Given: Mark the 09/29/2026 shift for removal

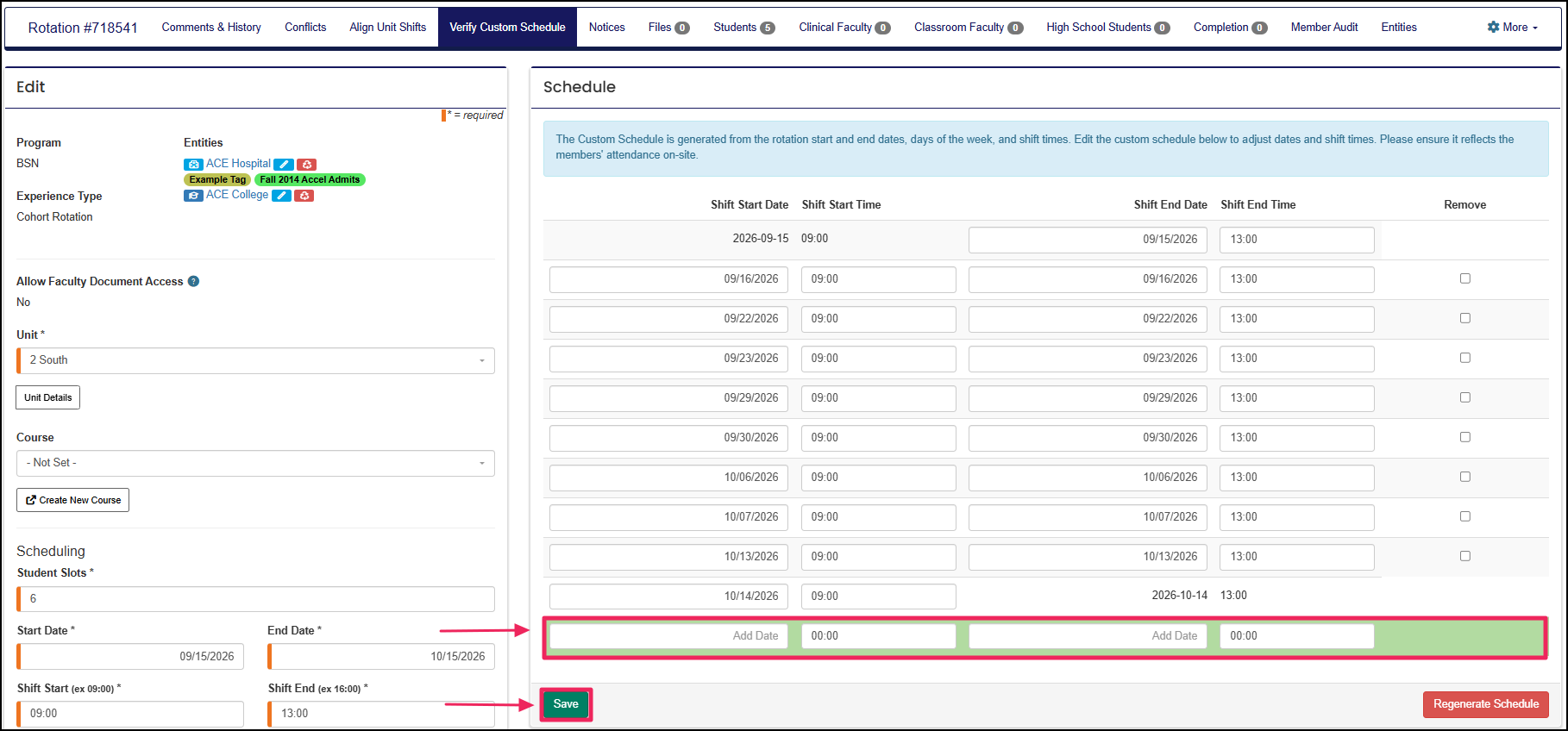Looking at the screenshot, I should click(x=1465, y=397).
